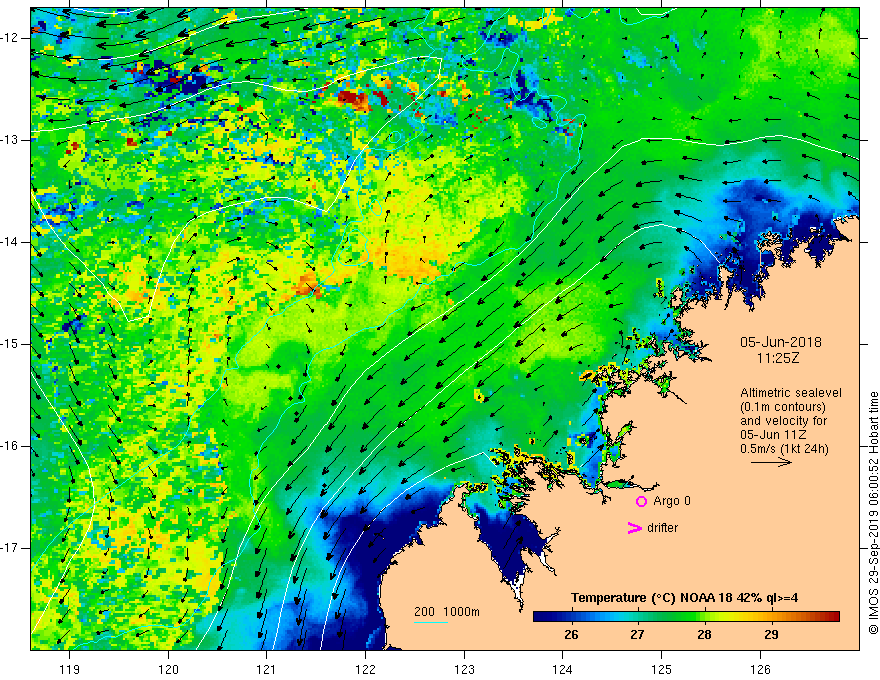
Task: Click the 'Altimetric sealevel' caption text
Action: pos(791,393)
